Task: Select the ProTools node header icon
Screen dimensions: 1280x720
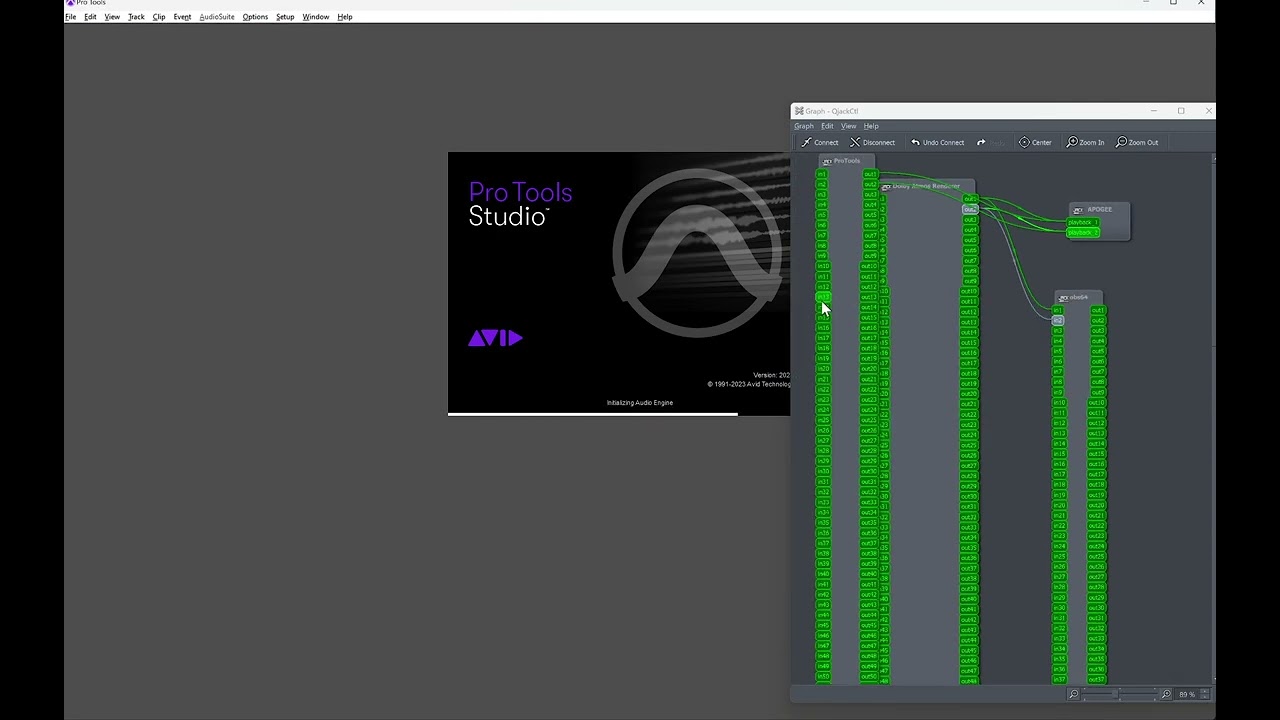Action: [827, 161]
